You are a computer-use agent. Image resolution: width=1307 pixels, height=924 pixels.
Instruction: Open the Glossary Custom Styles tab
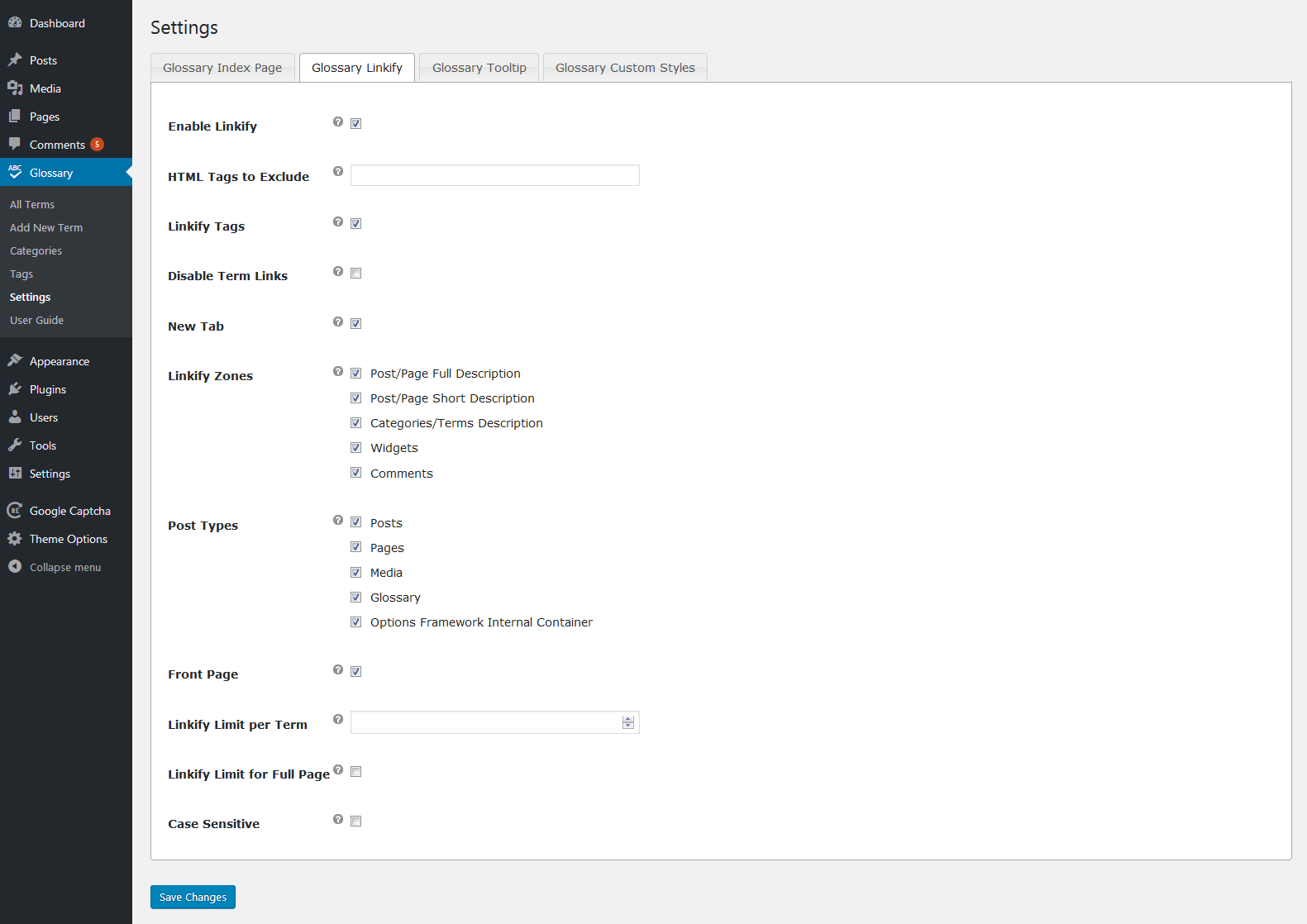(x=625, y=68)
